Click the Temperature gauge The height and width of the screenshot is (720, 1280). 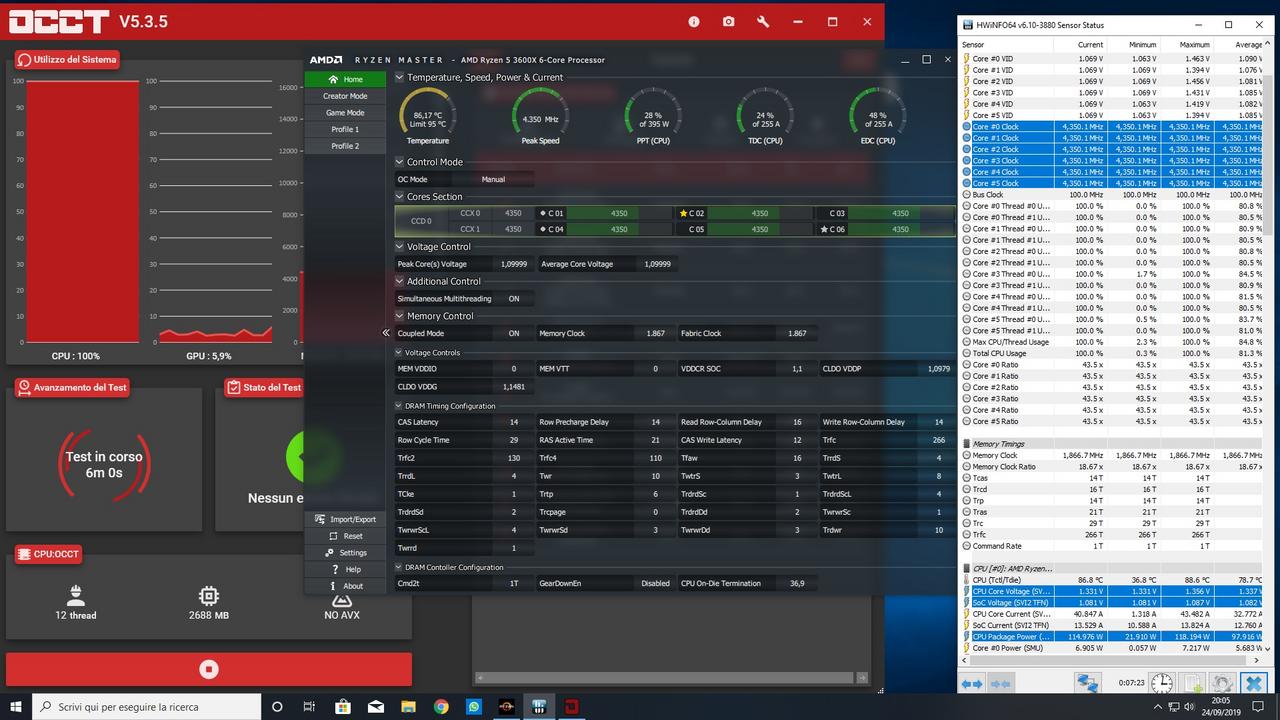[427, 116]
